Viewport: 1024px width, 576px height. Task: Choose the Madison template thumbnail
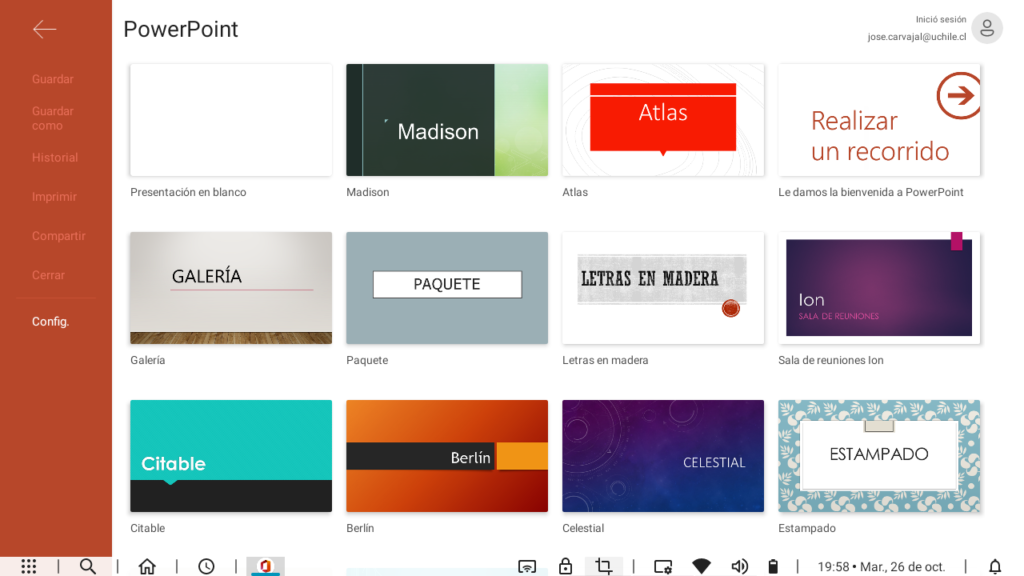pos(447,120)
